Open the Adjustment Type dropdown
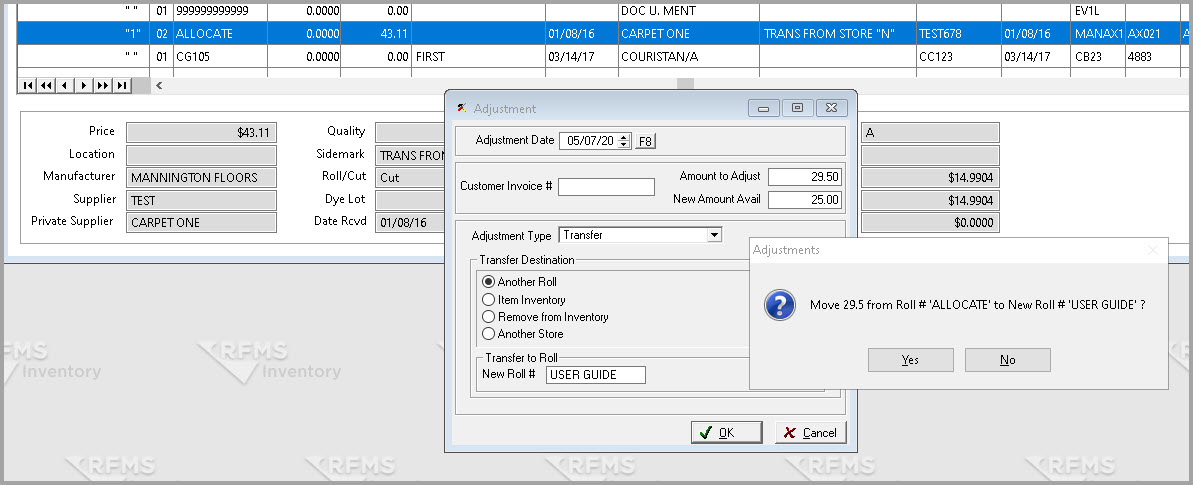The height and width of the screenshot is (485, 1193). click(x=714, y=235)
